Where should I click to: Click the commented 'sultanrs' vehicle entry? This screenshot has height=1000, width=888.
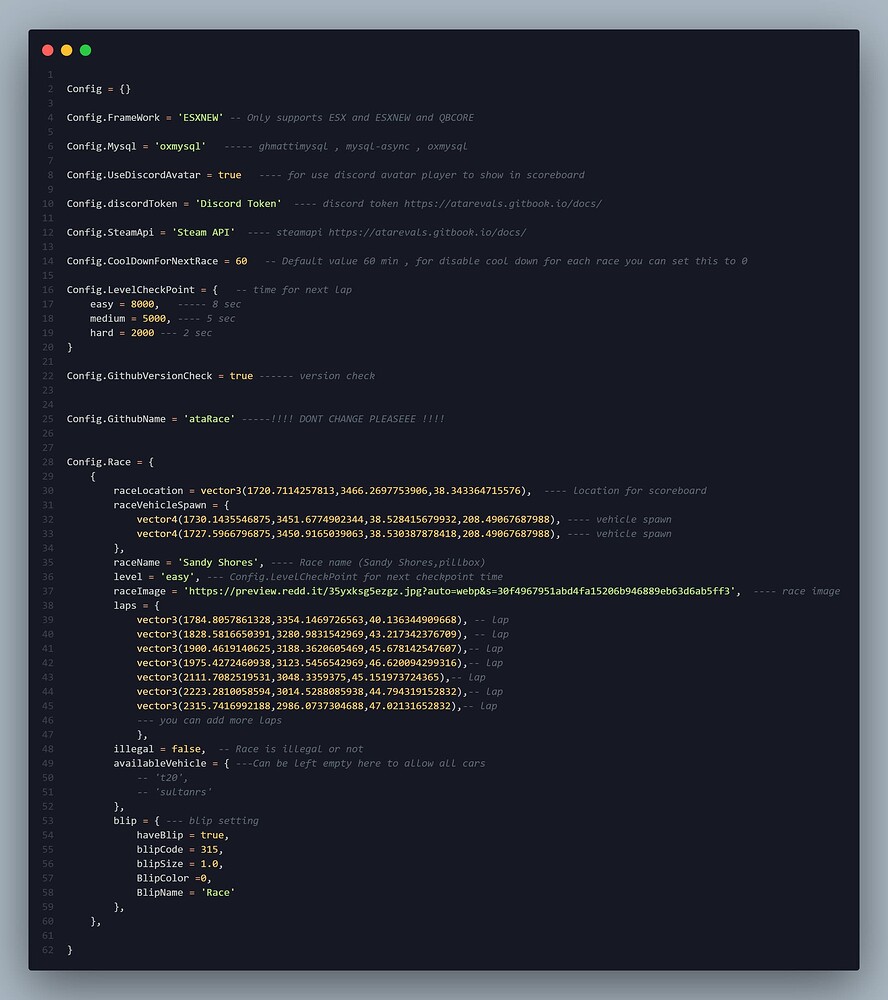[174, 792]
